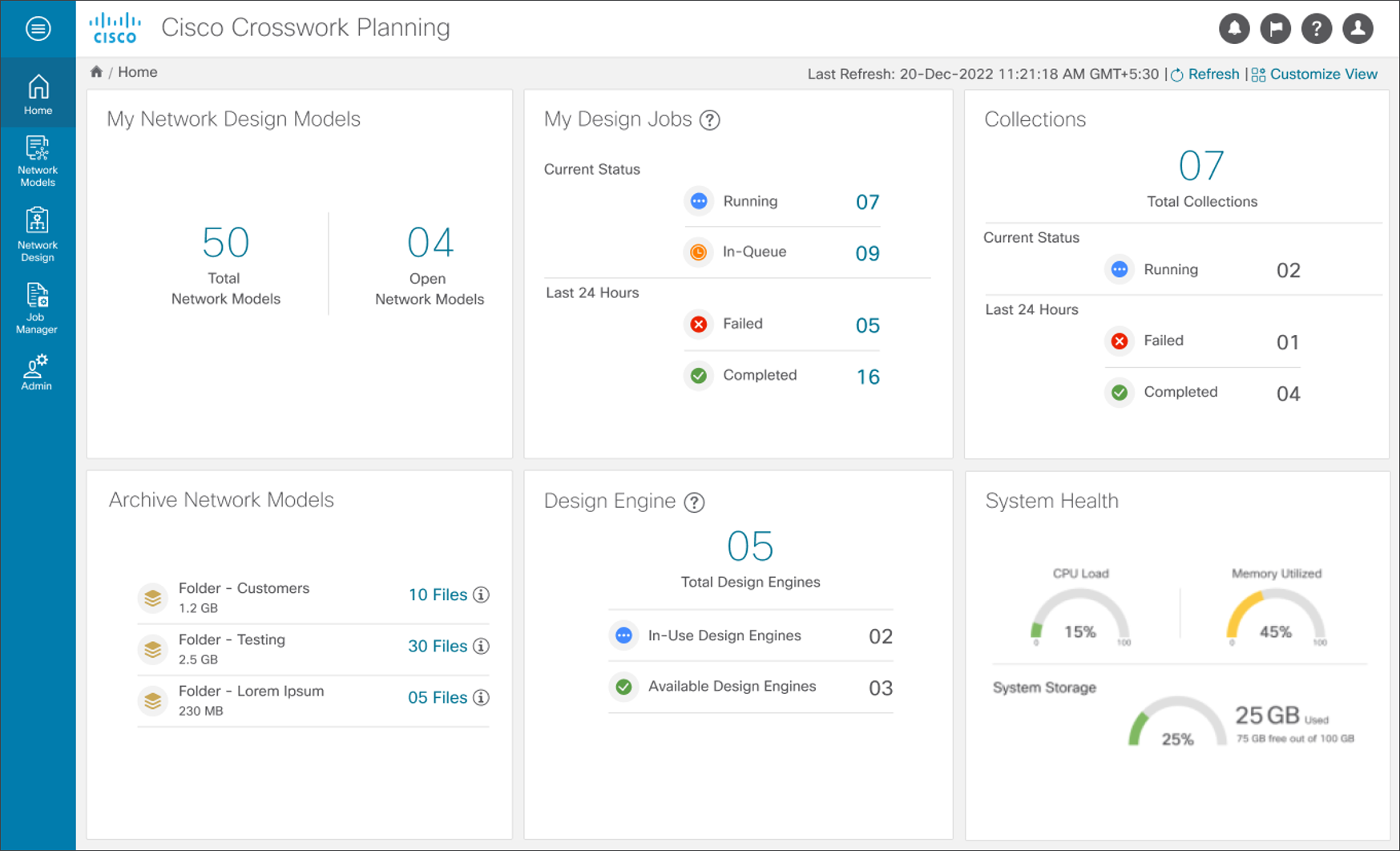
Task: Click the Cisco logo
Action: pyautogui.click(x=115, y=28)
